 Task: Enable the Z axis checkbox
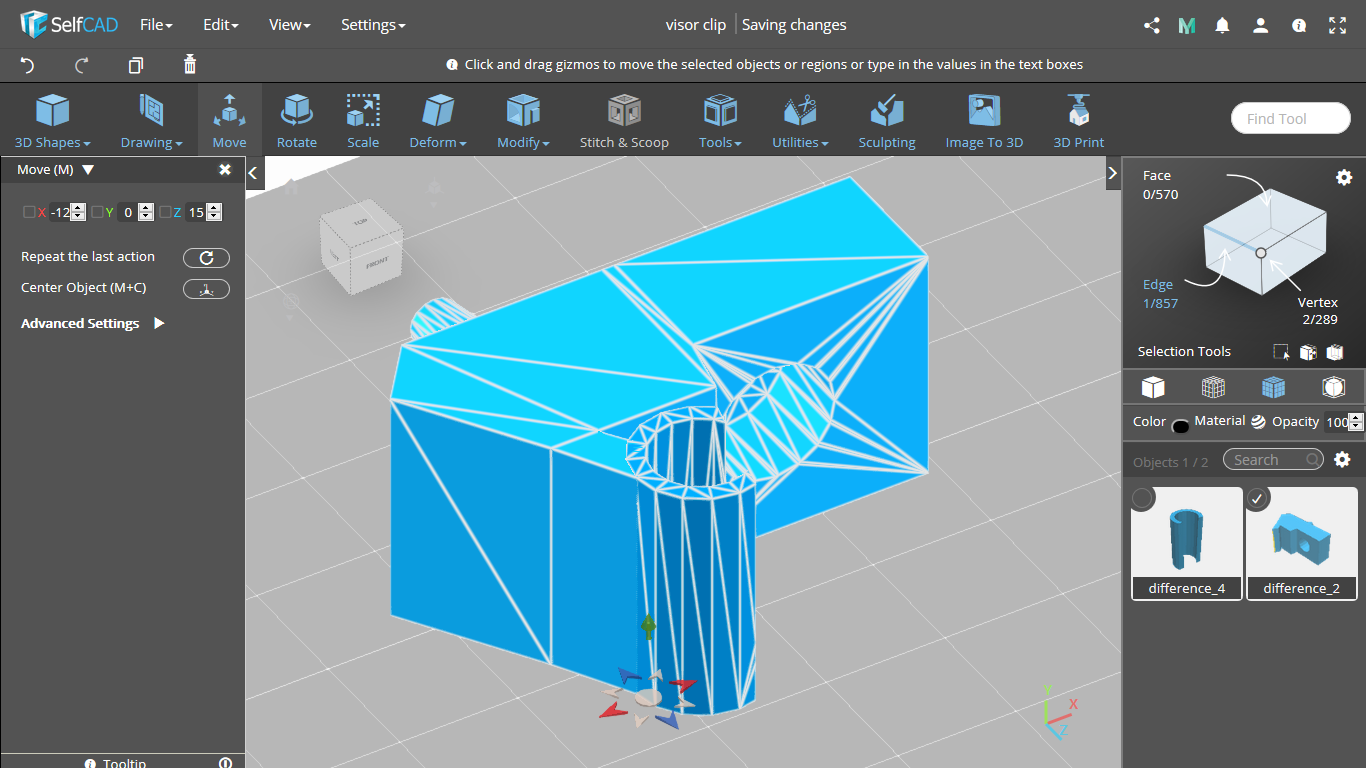[165, 212]
